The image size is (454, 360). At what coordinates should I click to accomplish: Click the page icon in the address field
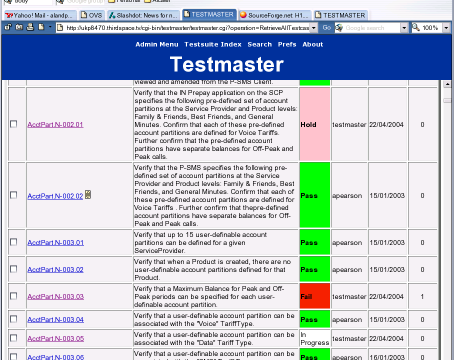(x=60, y=28)
